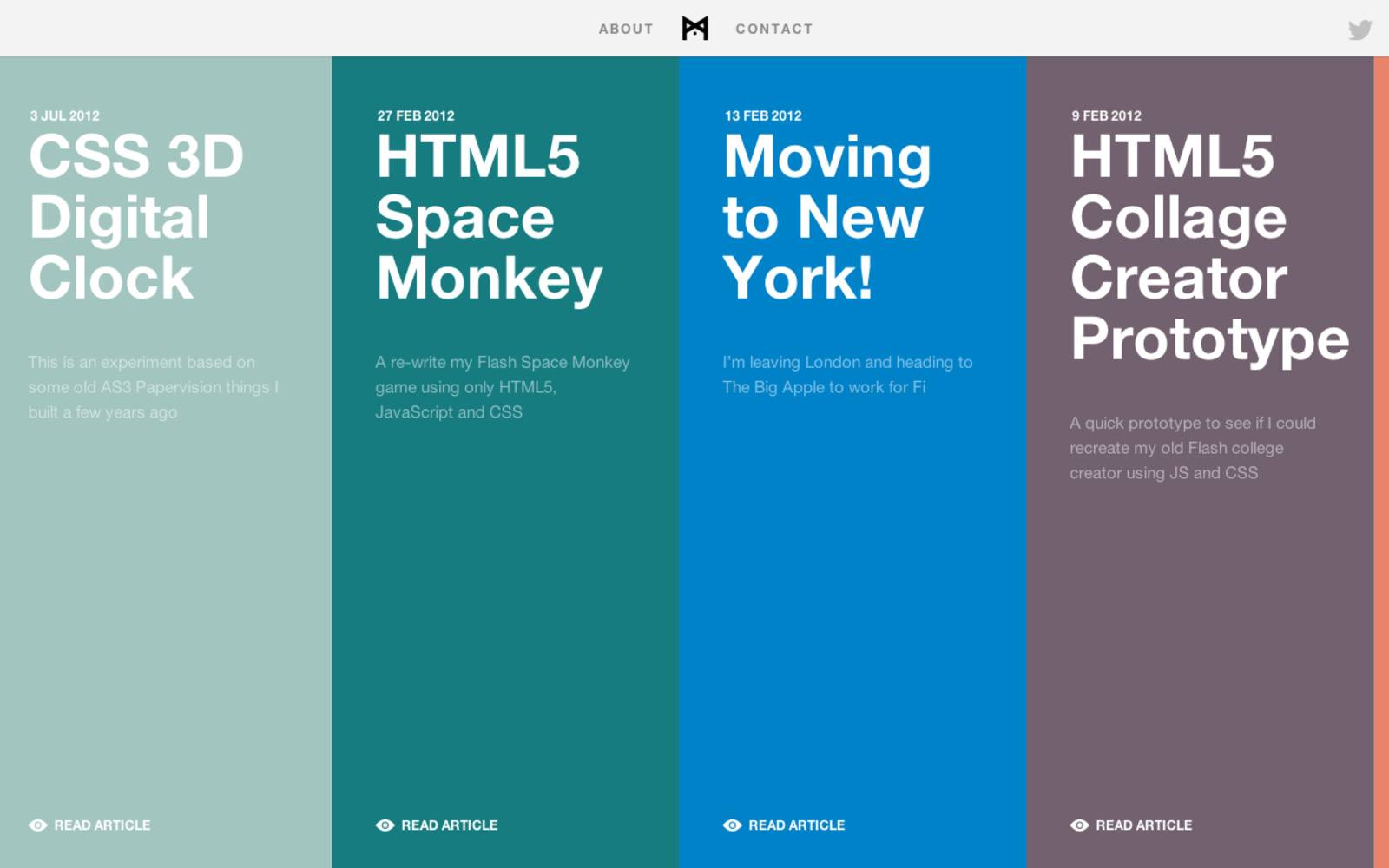Click the bow-tie logo in the header

694,28
